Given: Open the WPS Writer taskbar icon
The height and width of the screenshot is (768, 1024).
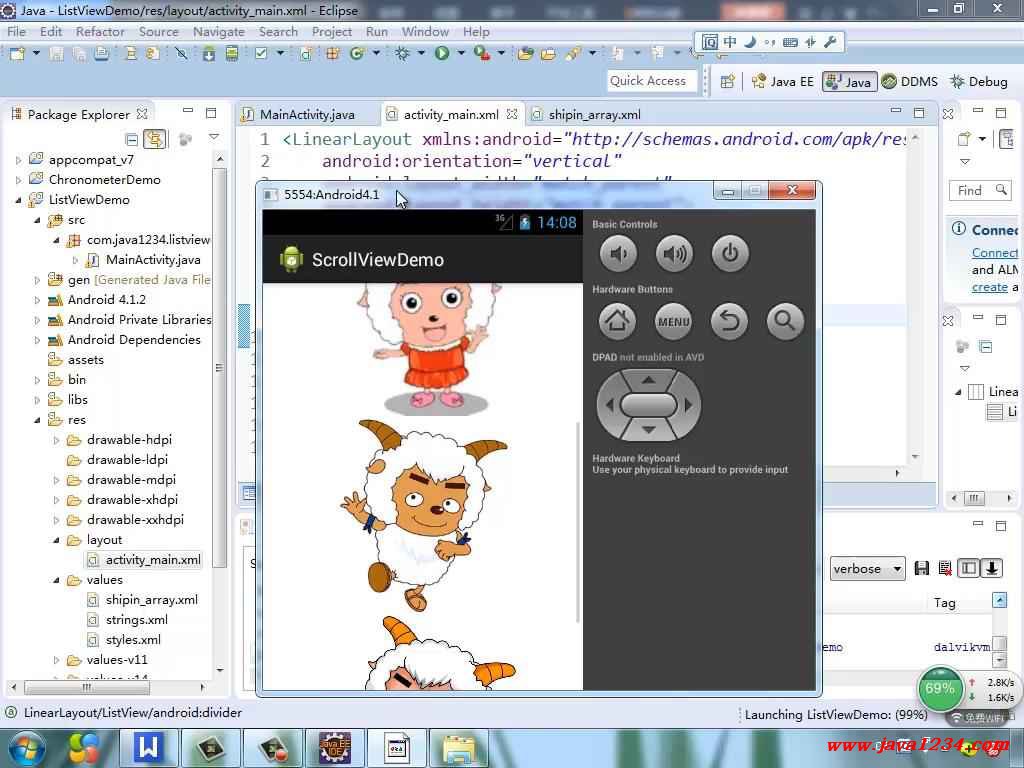Looking at the screenshot, I should coord(148,747).
